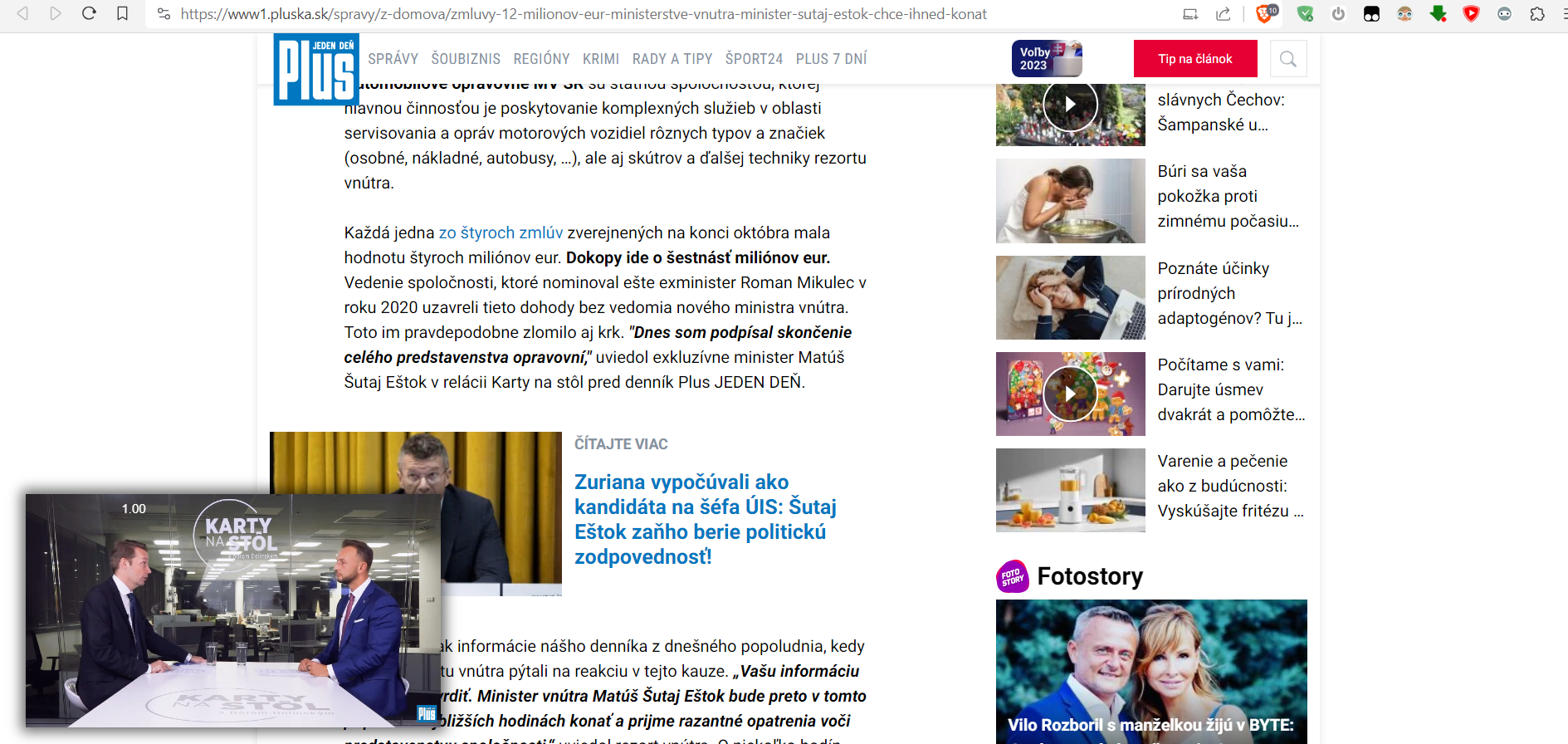Open the KRIMI menu section
This screenshot has height=744, width=1568.
tap(601, 59)
